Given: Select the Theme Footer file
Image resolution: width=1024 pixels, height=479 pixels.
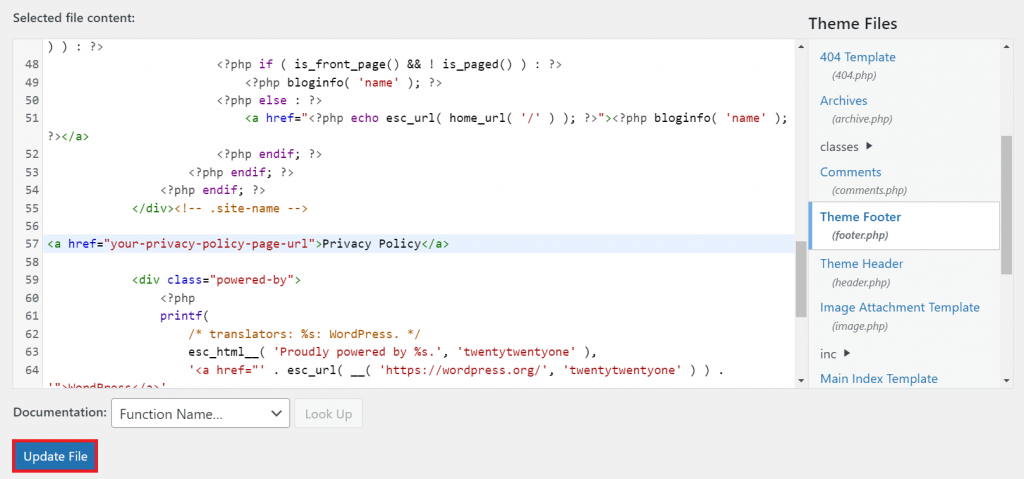Looking at the screenshot, I should click(904, 225).
